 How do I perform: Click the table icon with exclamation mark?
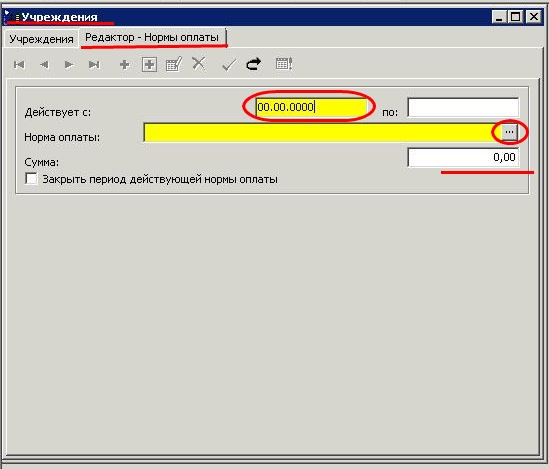coord(284,64)
